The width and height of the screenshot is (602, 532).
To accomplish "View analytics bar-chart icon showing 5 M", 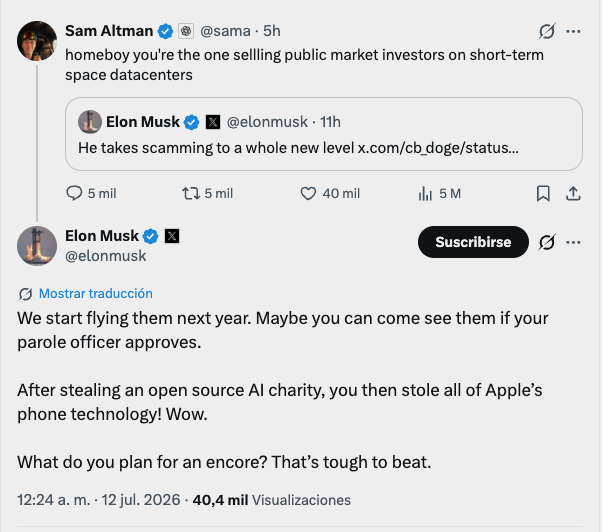I will [x=425, y=193].
